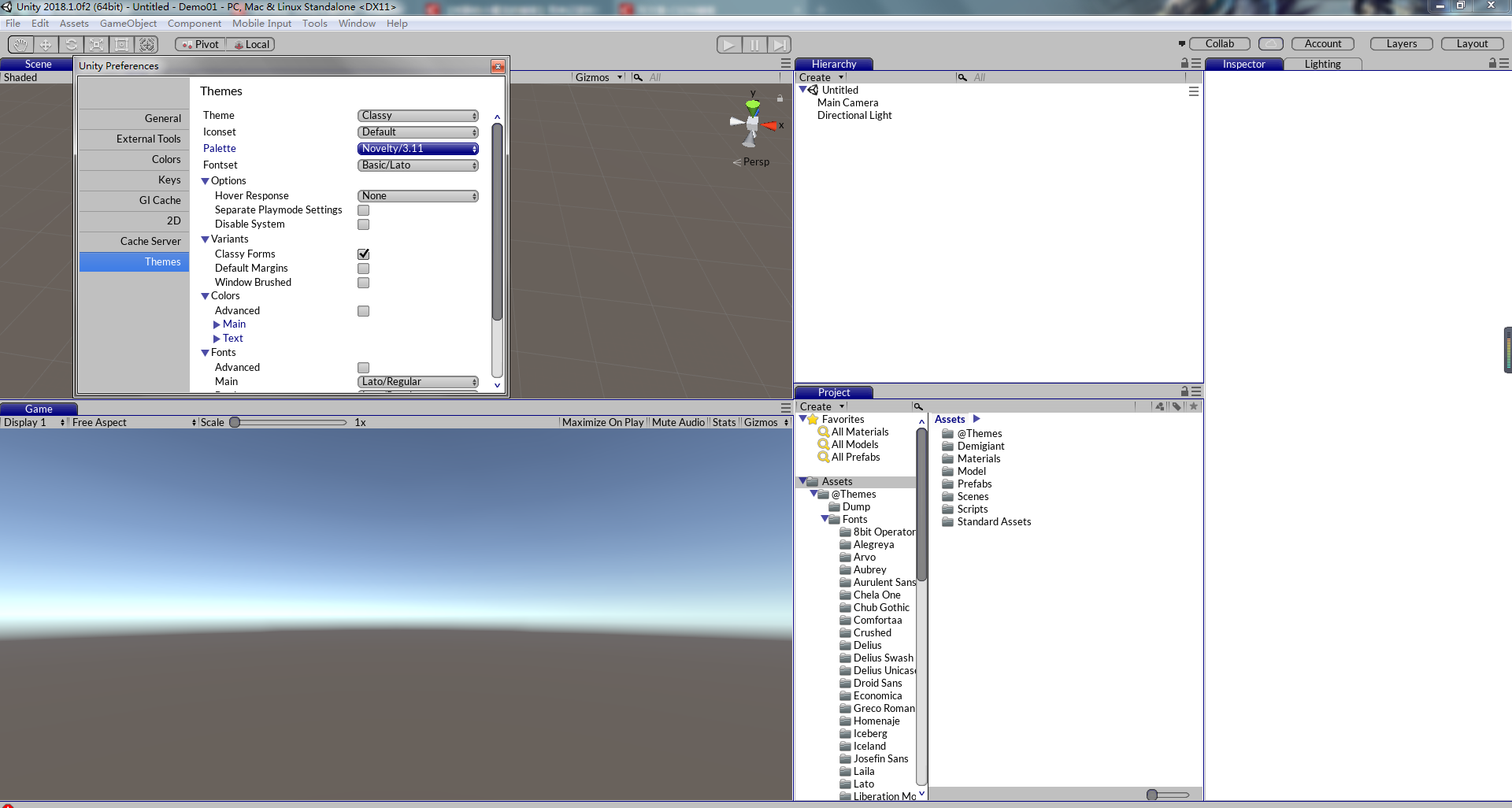Click the Favorites star icon in the Project panel

coord(1194,406)
